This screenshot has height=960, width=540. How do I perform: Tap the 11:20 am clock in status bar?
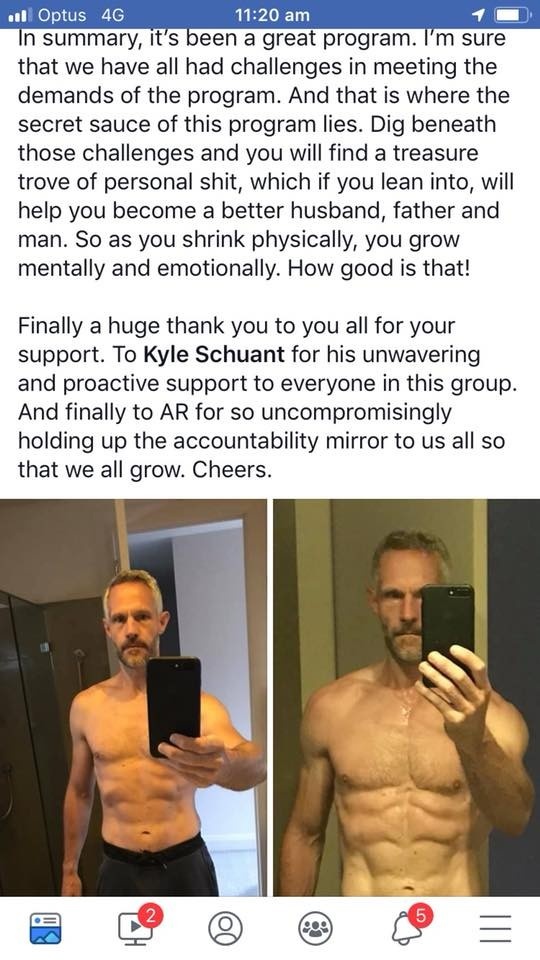point(272,15)
